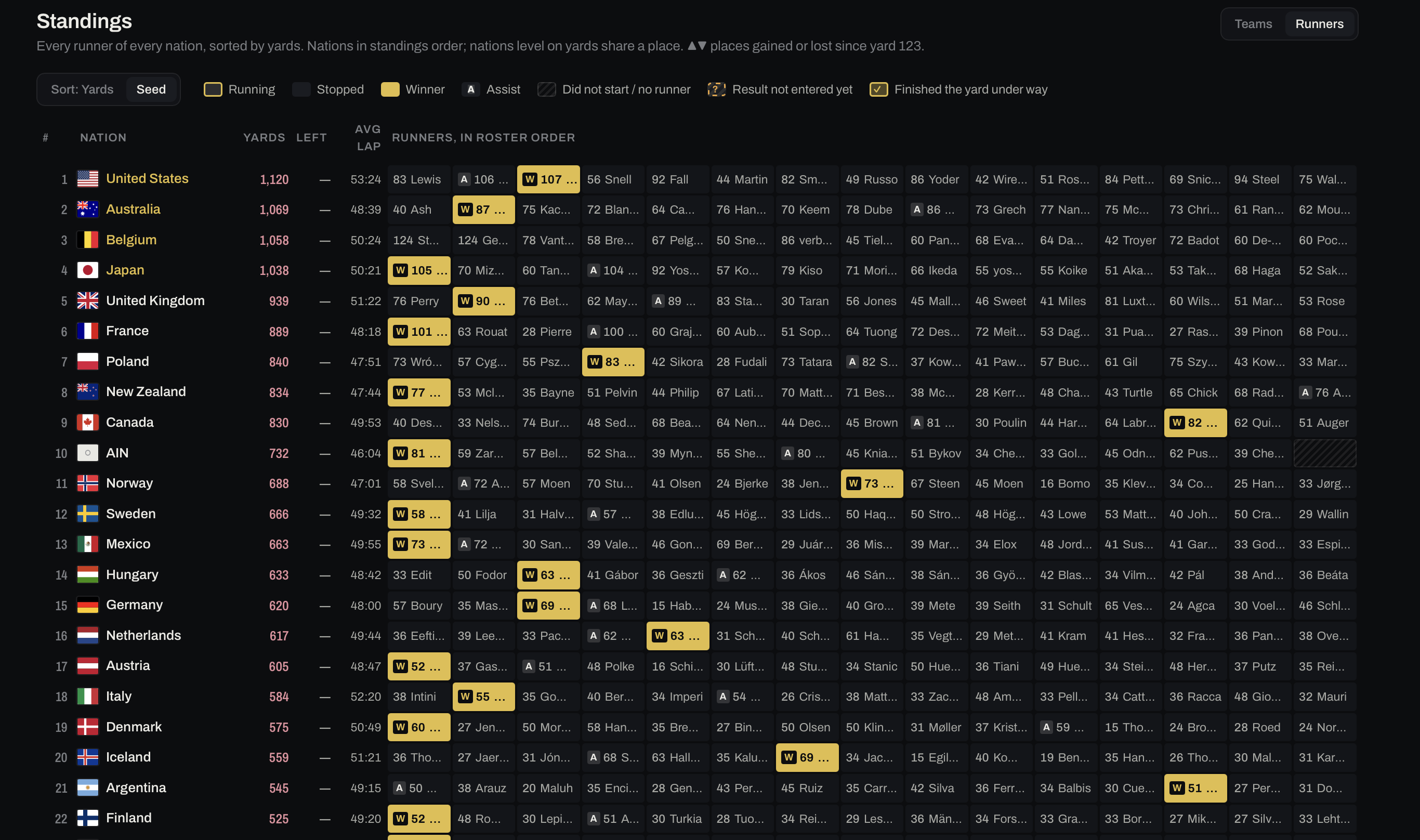Click the AIN neutral flag icon

click(x=88, y=453)
